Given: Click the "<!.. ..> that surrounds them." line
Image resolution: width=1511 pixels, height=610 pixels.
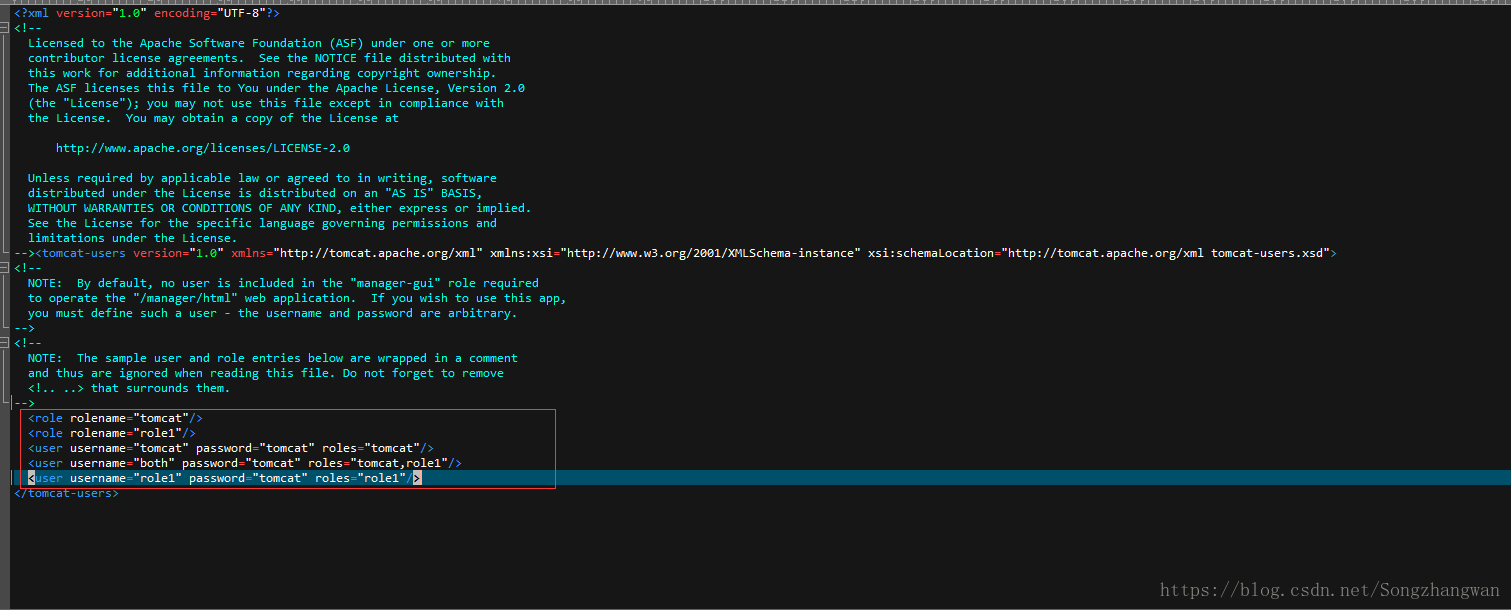Looking at the screenshot, I should coord(129,388).
